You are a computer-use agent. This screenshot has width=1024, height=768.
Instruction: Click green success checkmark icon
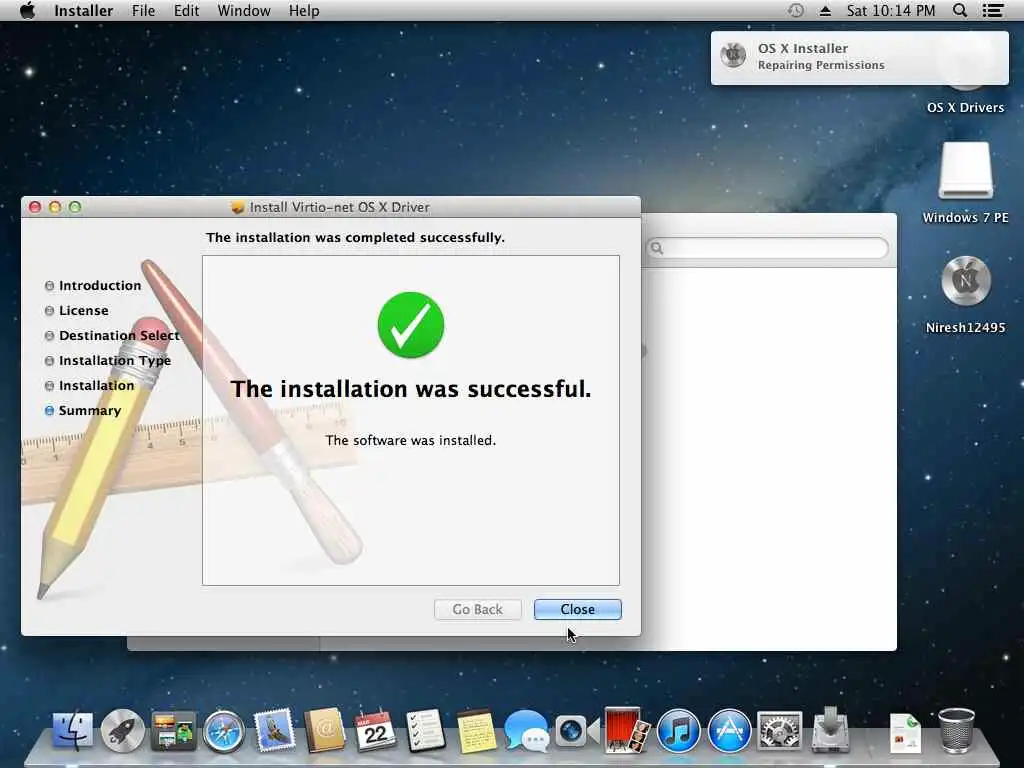[411, 325]
